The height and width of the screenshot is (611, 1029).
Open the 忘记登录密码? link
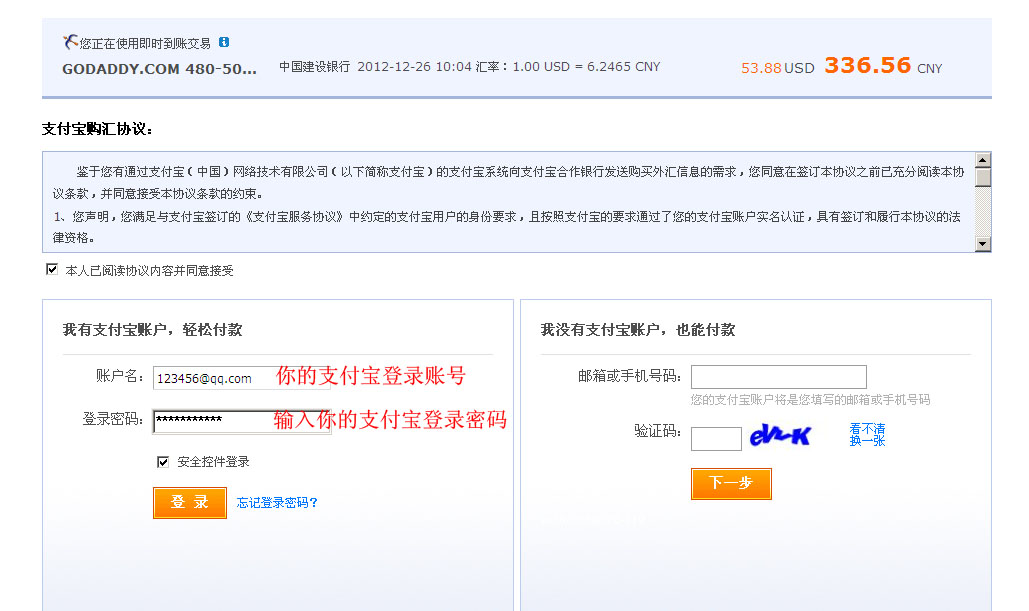coord(277,503)
